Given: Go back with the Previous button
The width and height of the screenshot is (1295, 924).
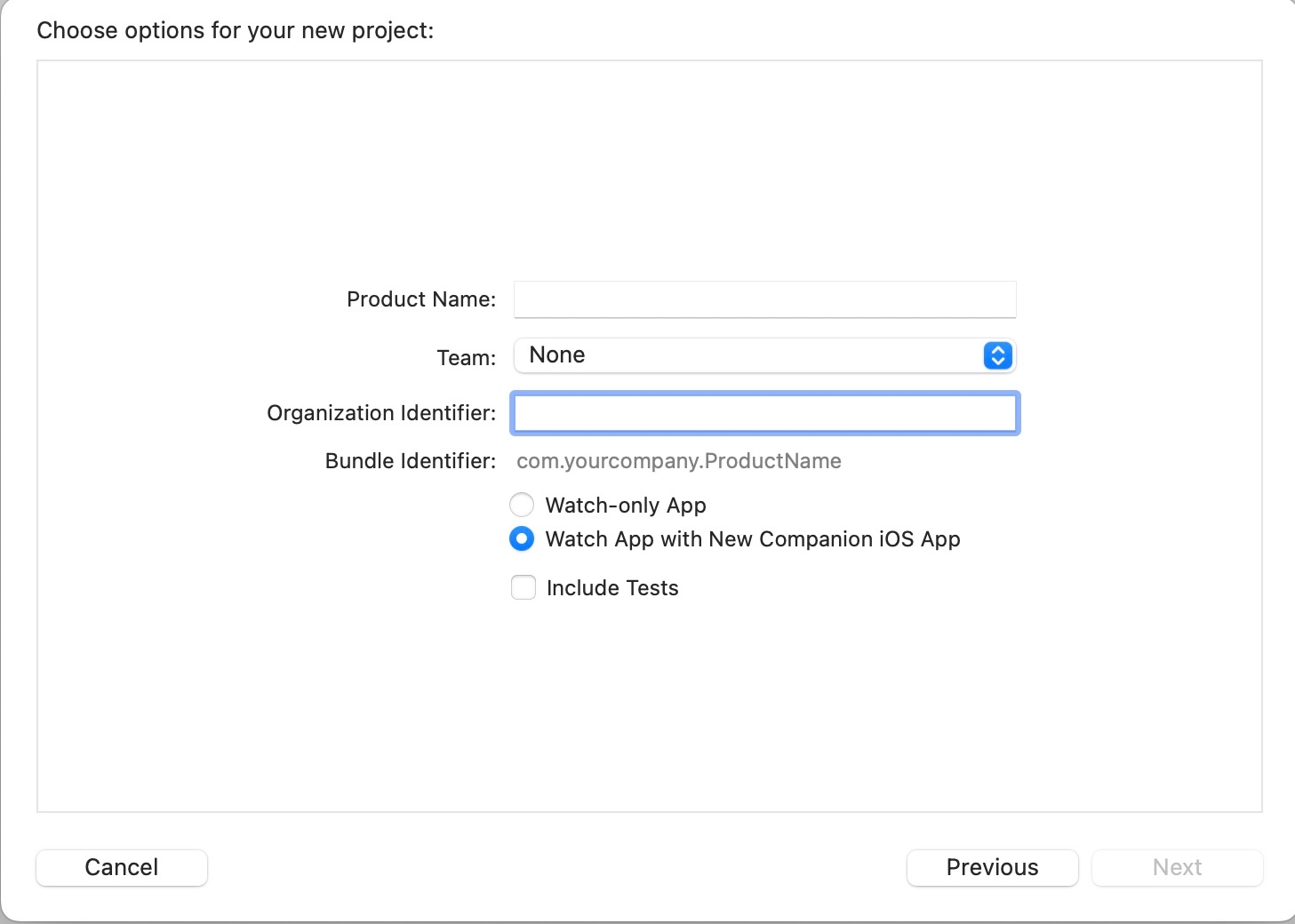Looking at the screenshot, I should tap(992, 867).
